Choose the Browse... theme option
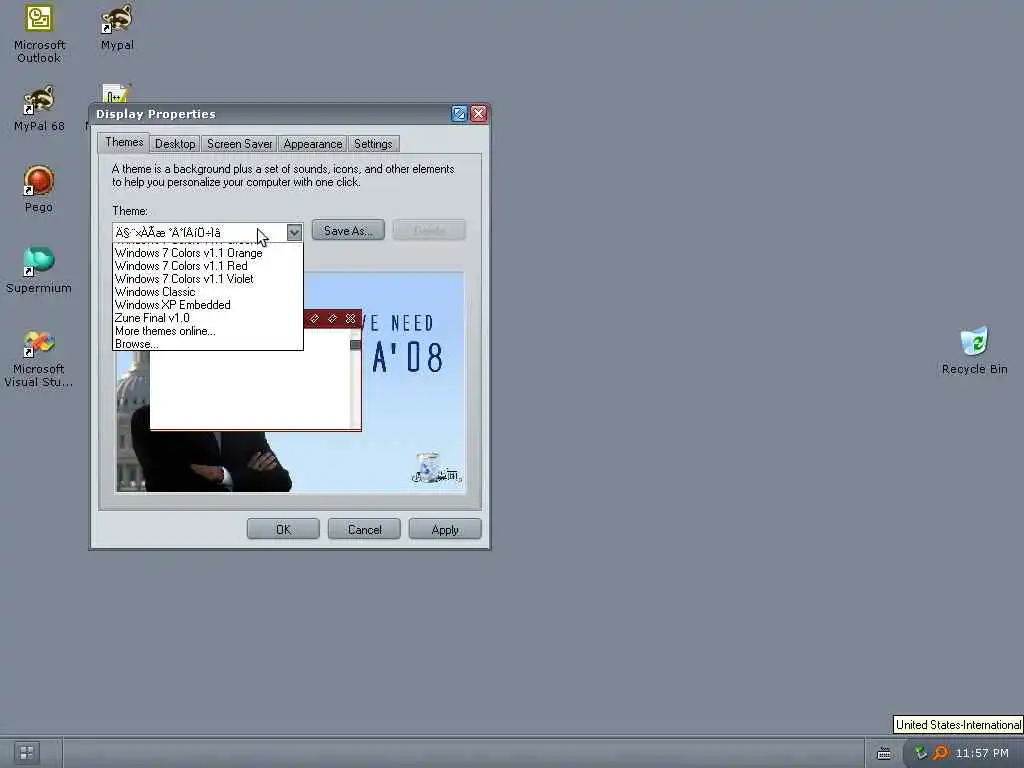 (208, 344)
